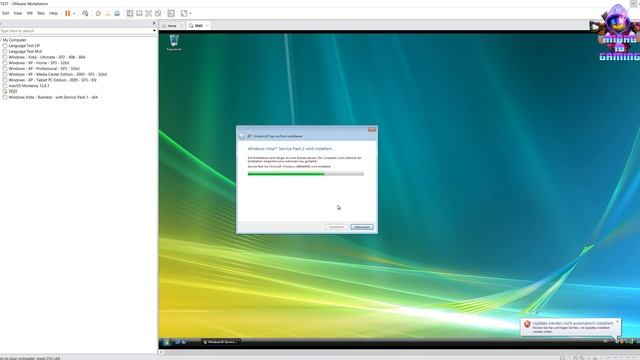640x360 pixels.
Task: Click the red security shield in balloon
Action: [527, 324]
